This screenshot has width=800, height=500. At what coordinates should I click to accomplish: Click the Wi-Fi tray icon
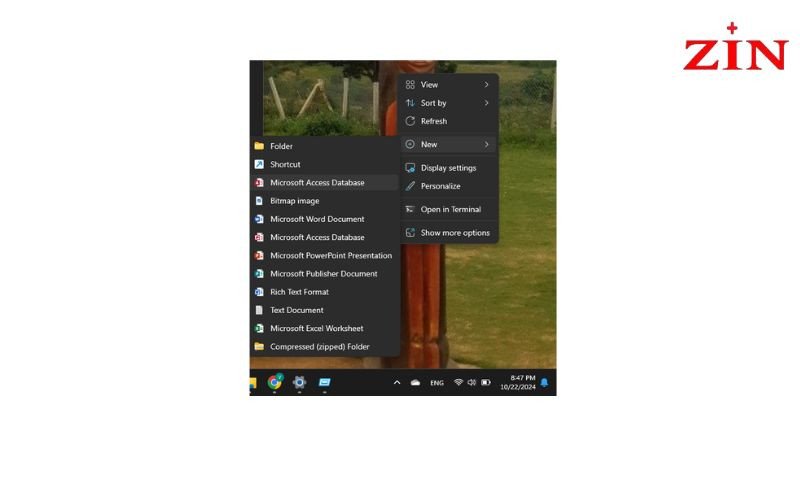pos(458,382)
